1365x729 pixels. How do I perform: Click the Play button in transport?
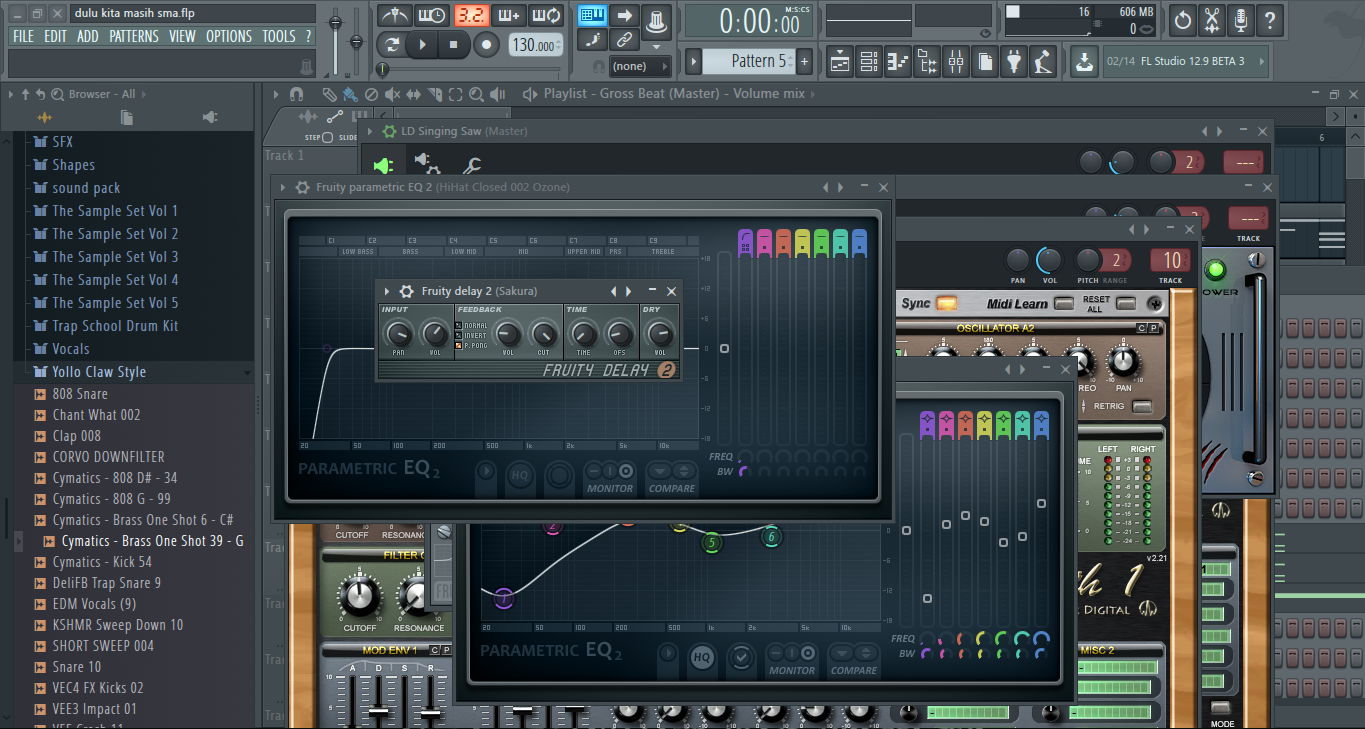coord(423,44)
